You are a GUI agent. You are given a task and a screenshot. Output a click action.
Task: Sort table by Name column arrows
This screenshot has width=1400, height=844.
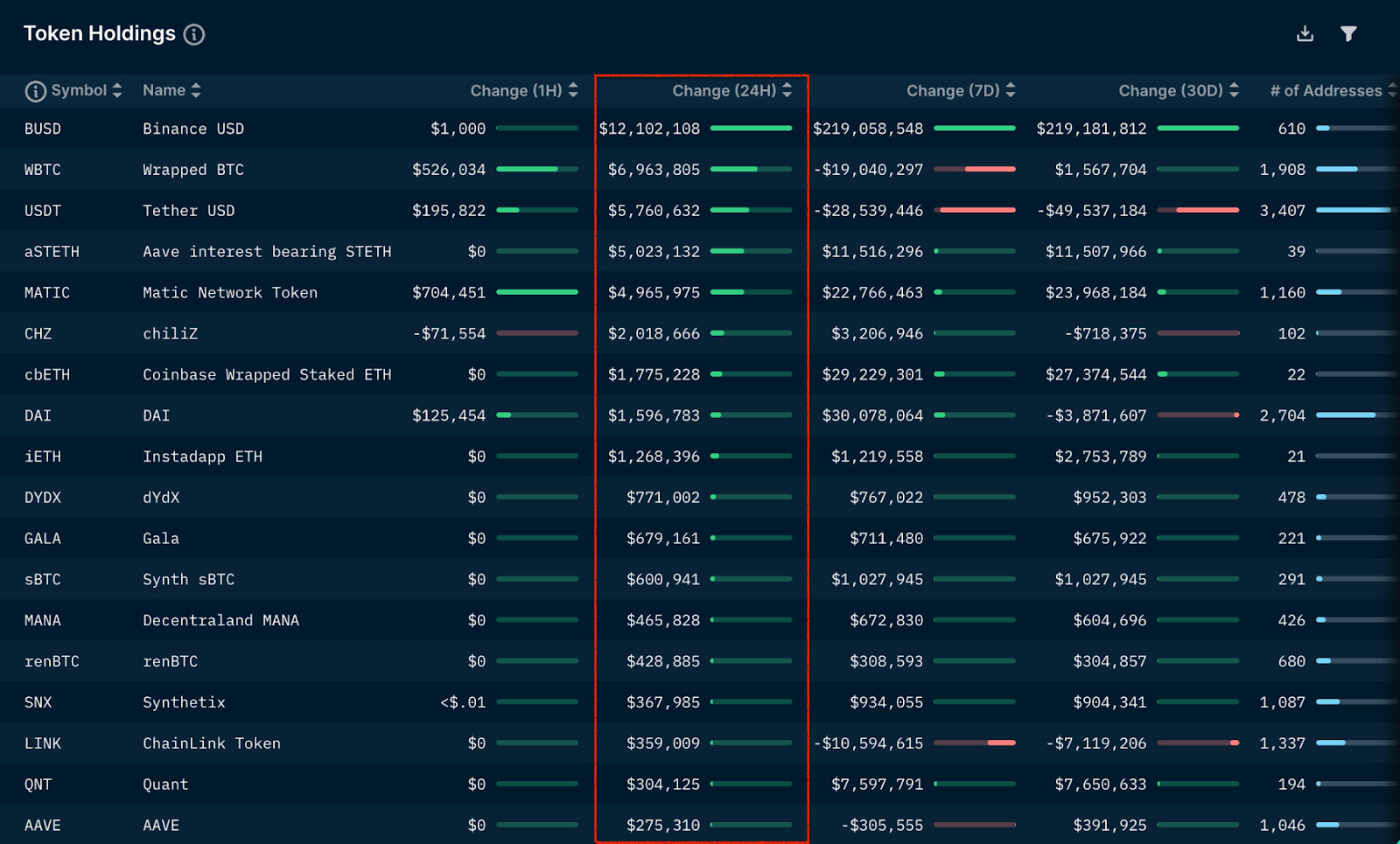tap(196, 90)
